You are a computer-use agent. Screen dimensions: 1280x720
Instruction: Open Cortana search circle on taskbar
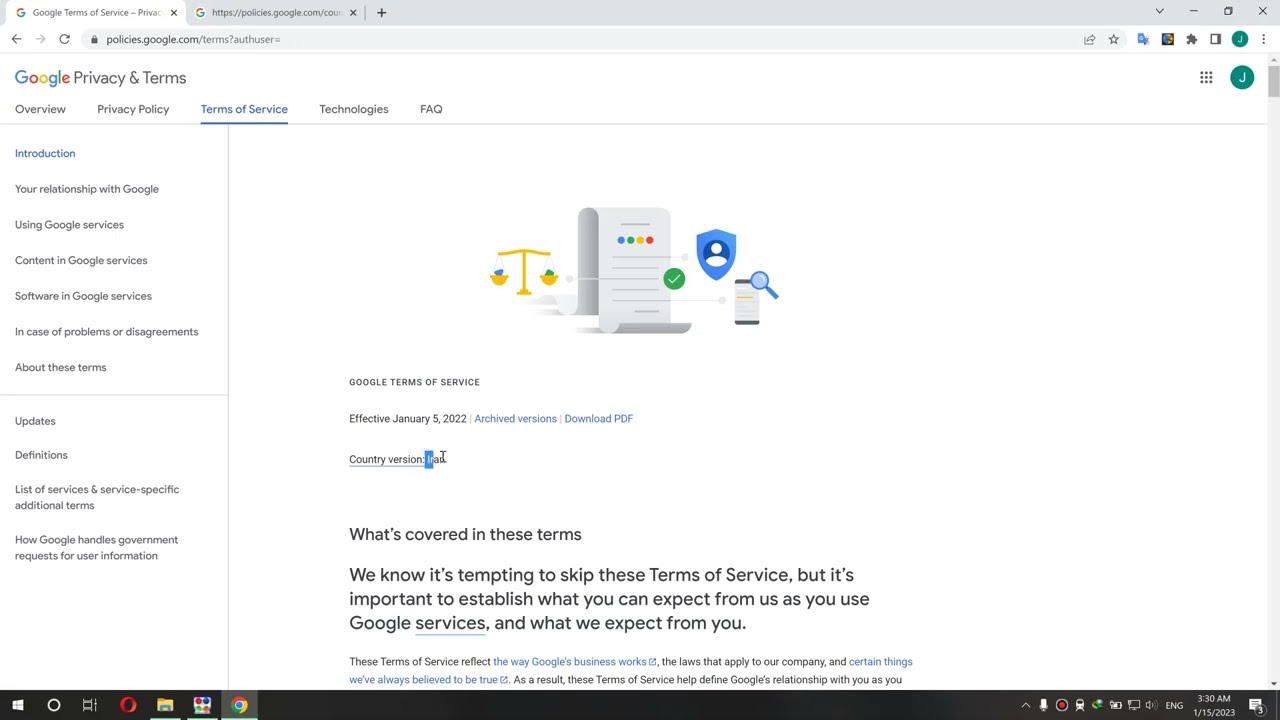click(x=54, y=705)
